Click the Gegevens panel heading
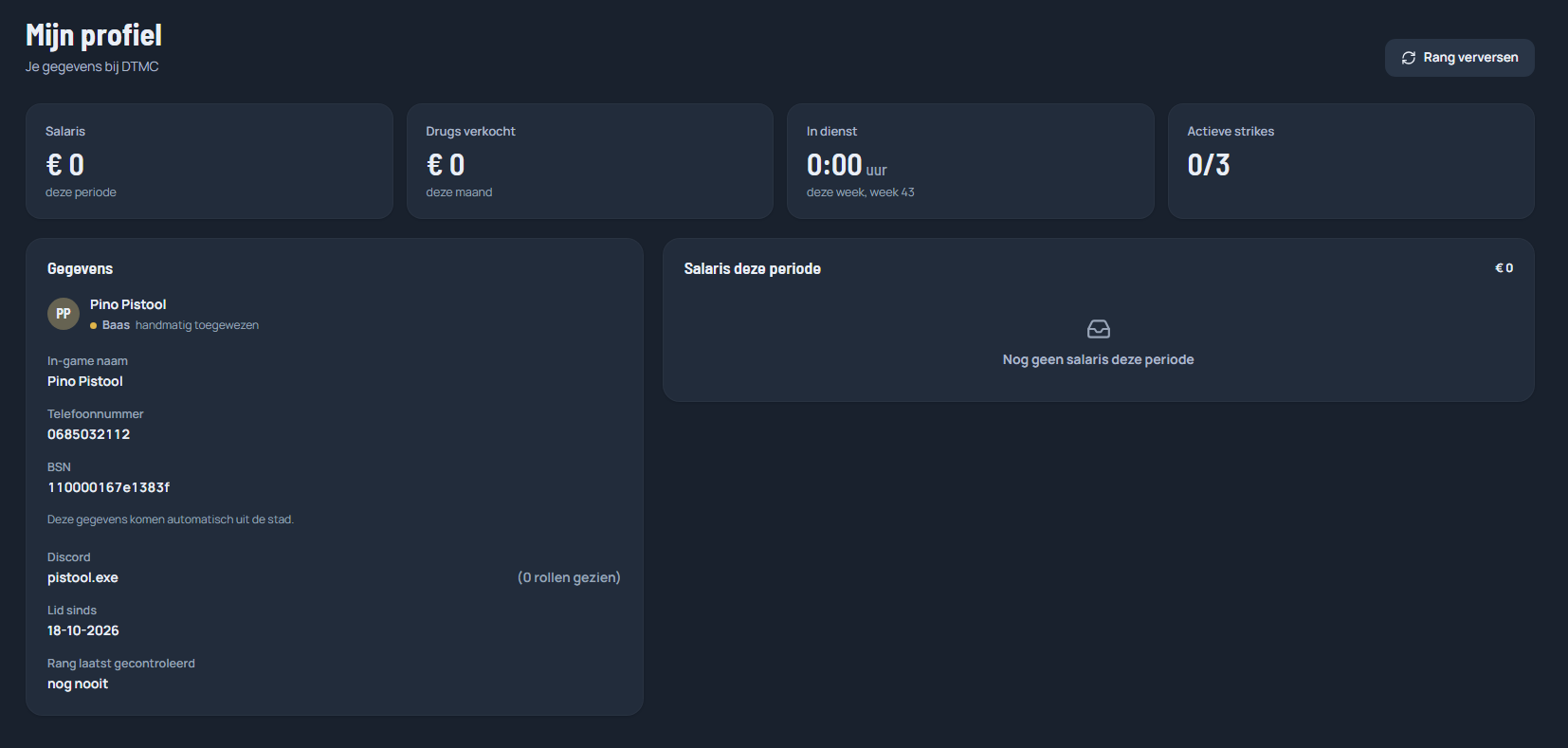The height and width of the screenshot is (748, 1568). tap(80, 269)
